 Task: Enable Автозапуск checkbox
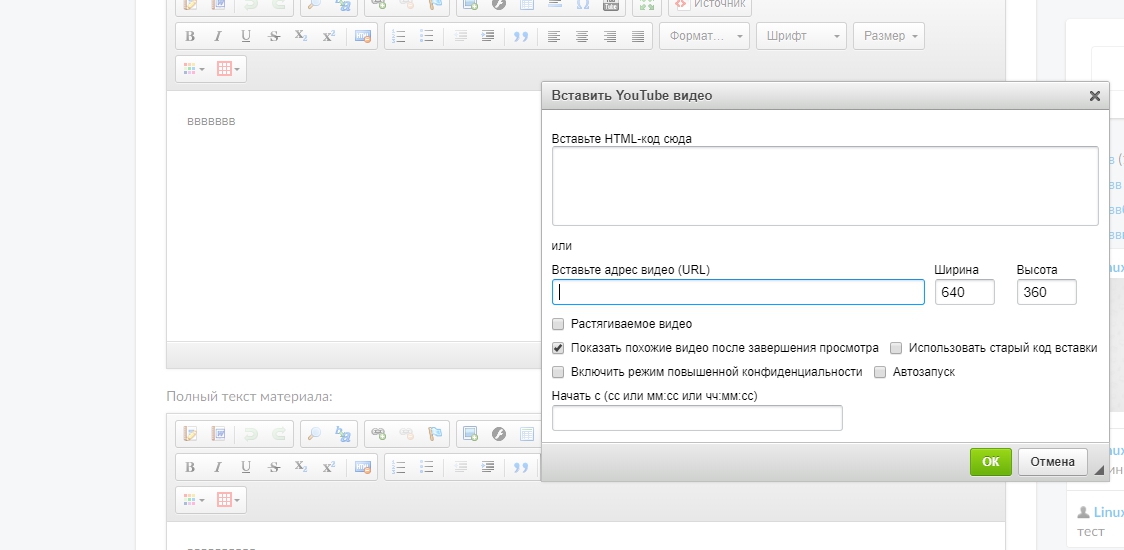(x=880, y=372)
